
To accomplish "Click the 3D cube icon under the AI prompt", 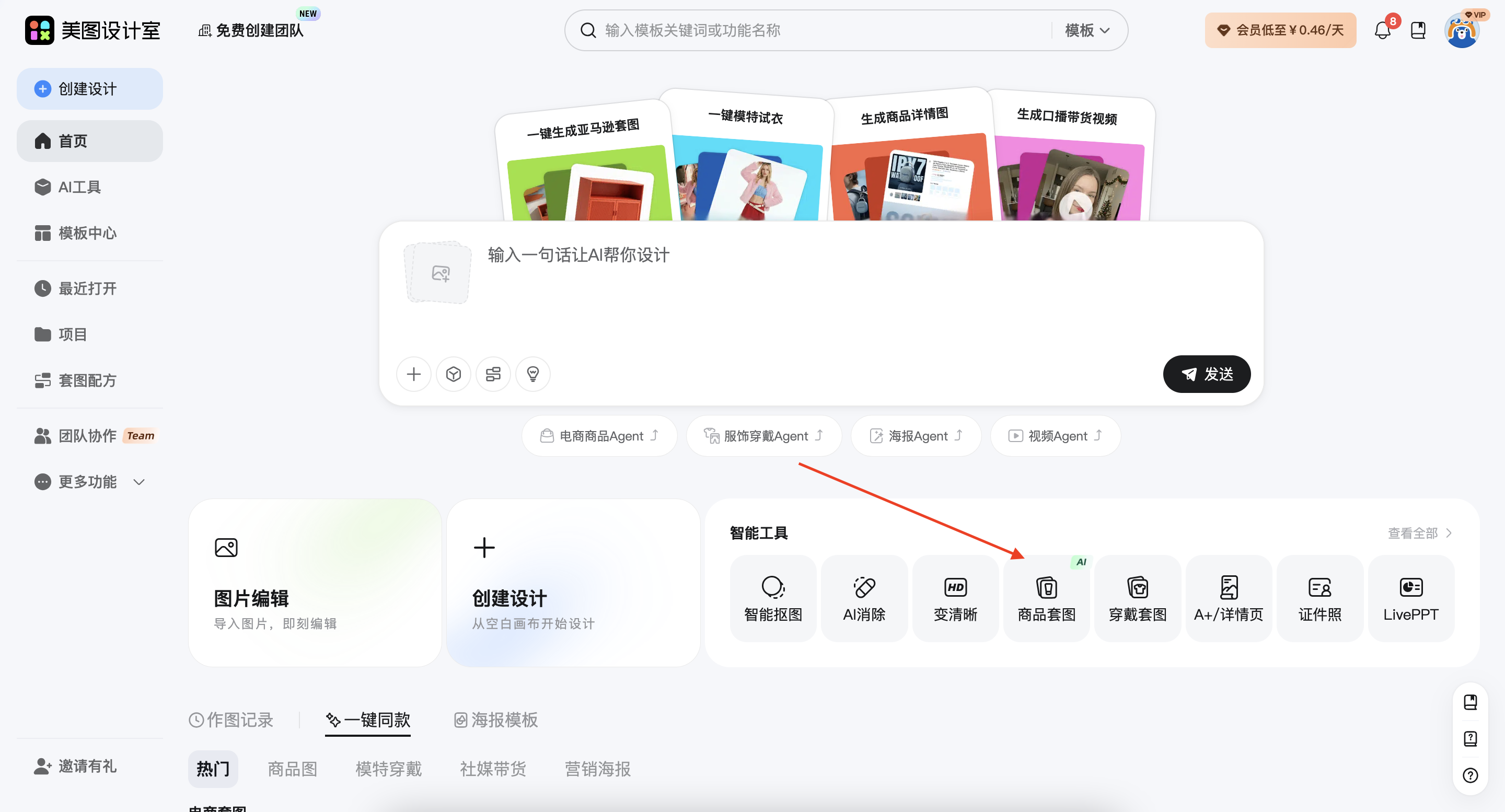I will tap(454, 374).
